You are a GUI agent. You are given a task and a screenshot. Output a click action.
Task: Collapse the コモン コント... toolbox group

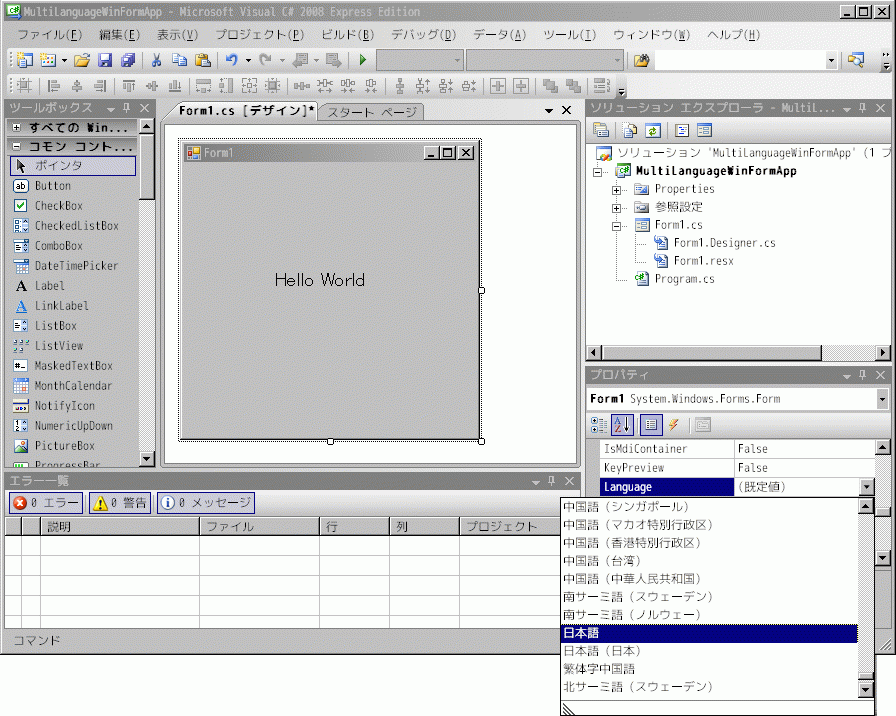tap(17, 146)
